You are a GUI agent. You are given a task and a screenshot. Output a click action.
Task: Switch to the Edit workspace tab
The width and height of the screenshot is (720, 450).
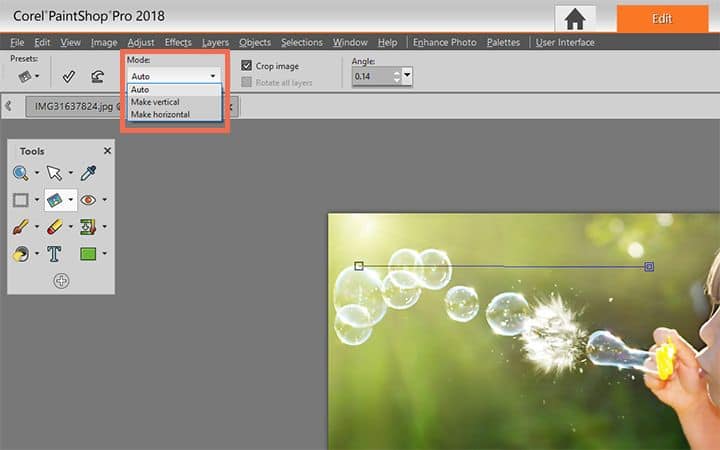pyautogui.click(x=662, y=19)
